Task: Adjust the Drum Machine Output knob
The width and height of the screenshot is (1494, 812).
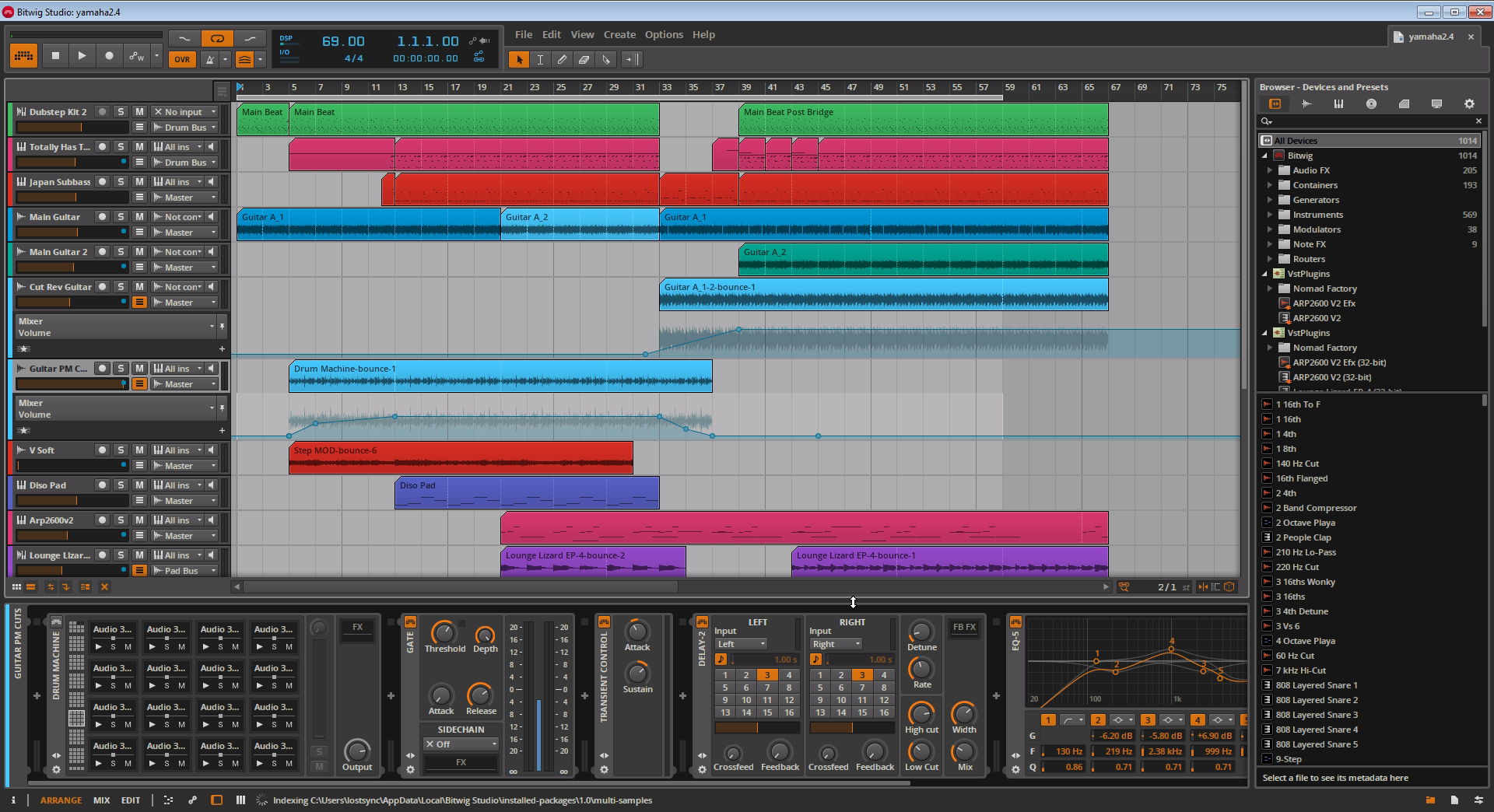Action: (357, 751)
